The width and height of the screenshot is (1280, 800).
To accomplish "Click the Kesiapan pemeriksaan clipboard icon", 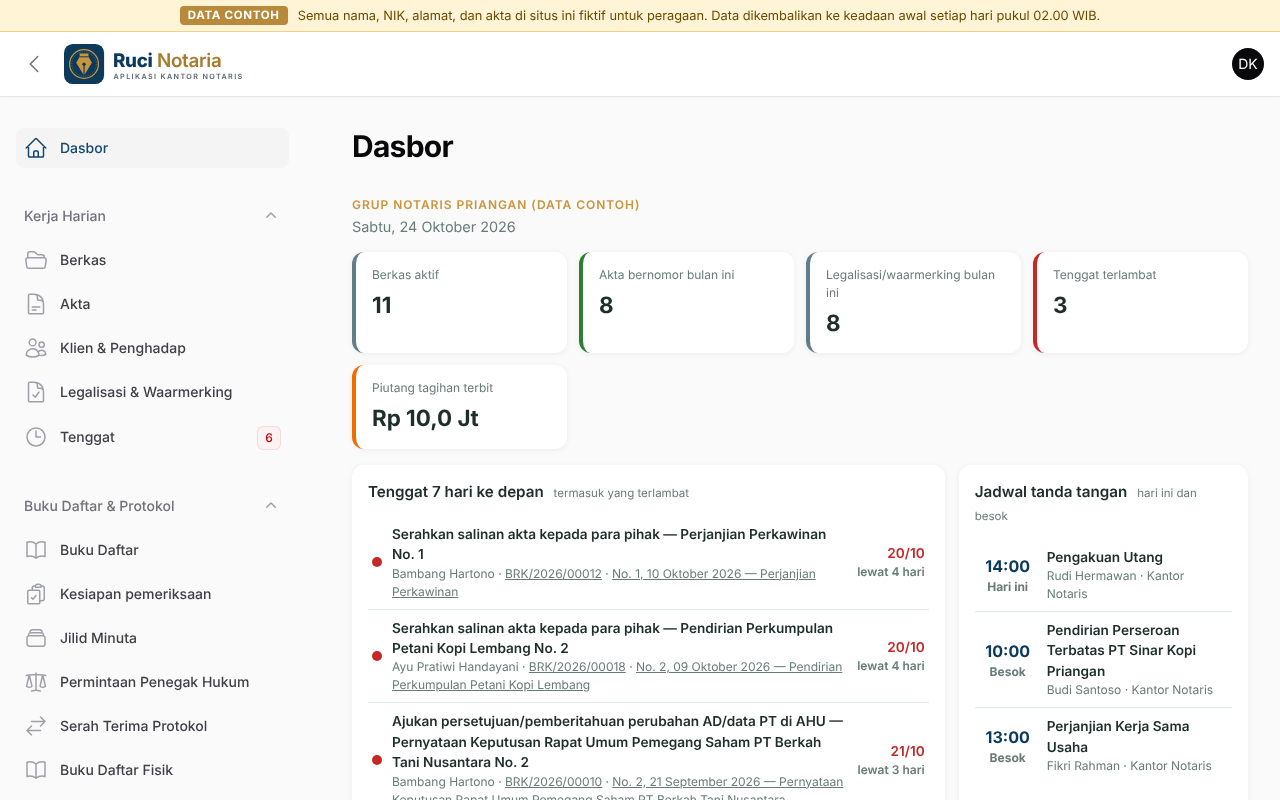I will 36,594.
